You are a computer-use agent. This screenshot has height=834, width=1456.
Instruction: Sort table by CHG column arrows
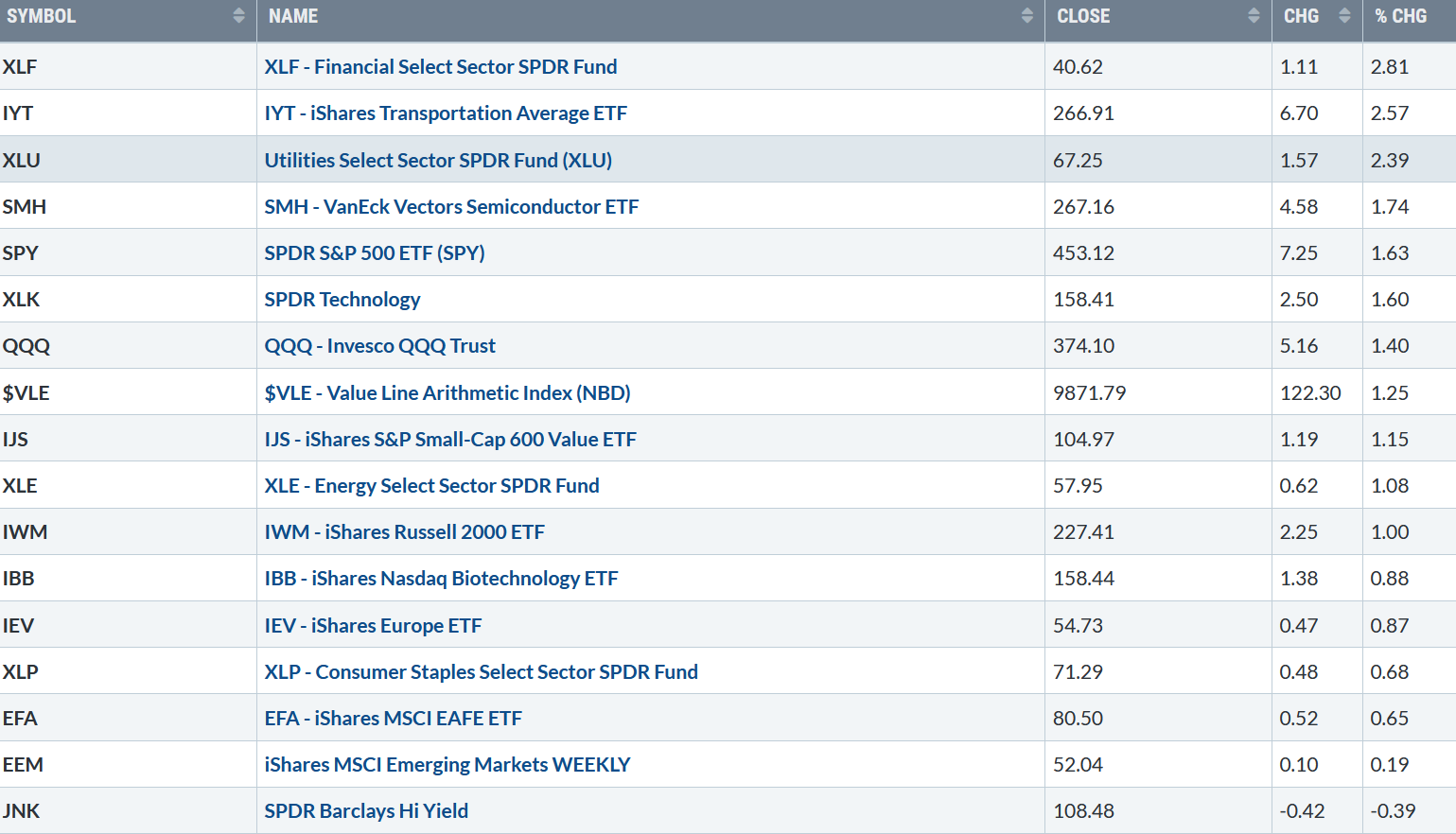coord(1344,16)
